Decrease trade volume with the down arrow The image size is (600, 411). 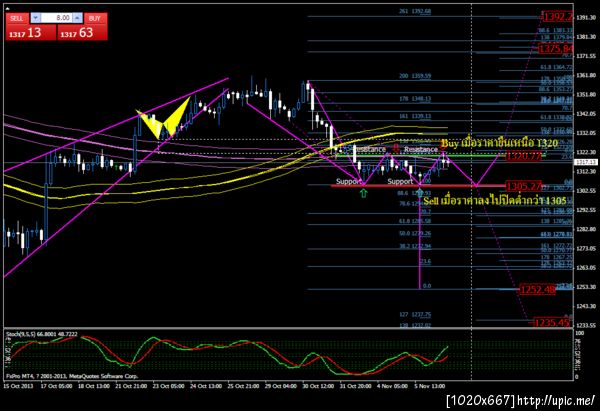coord(35,18)
